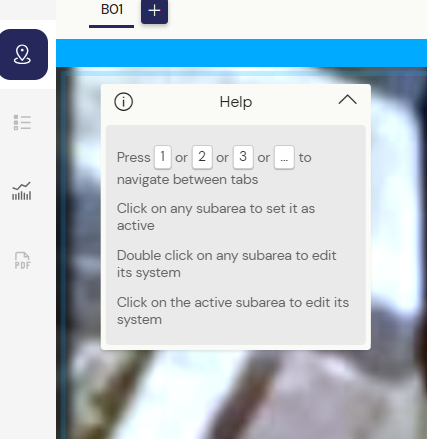Click 'Click on the active subarea' help line
This screenshot has height=439, width=427.
(233, 311)
